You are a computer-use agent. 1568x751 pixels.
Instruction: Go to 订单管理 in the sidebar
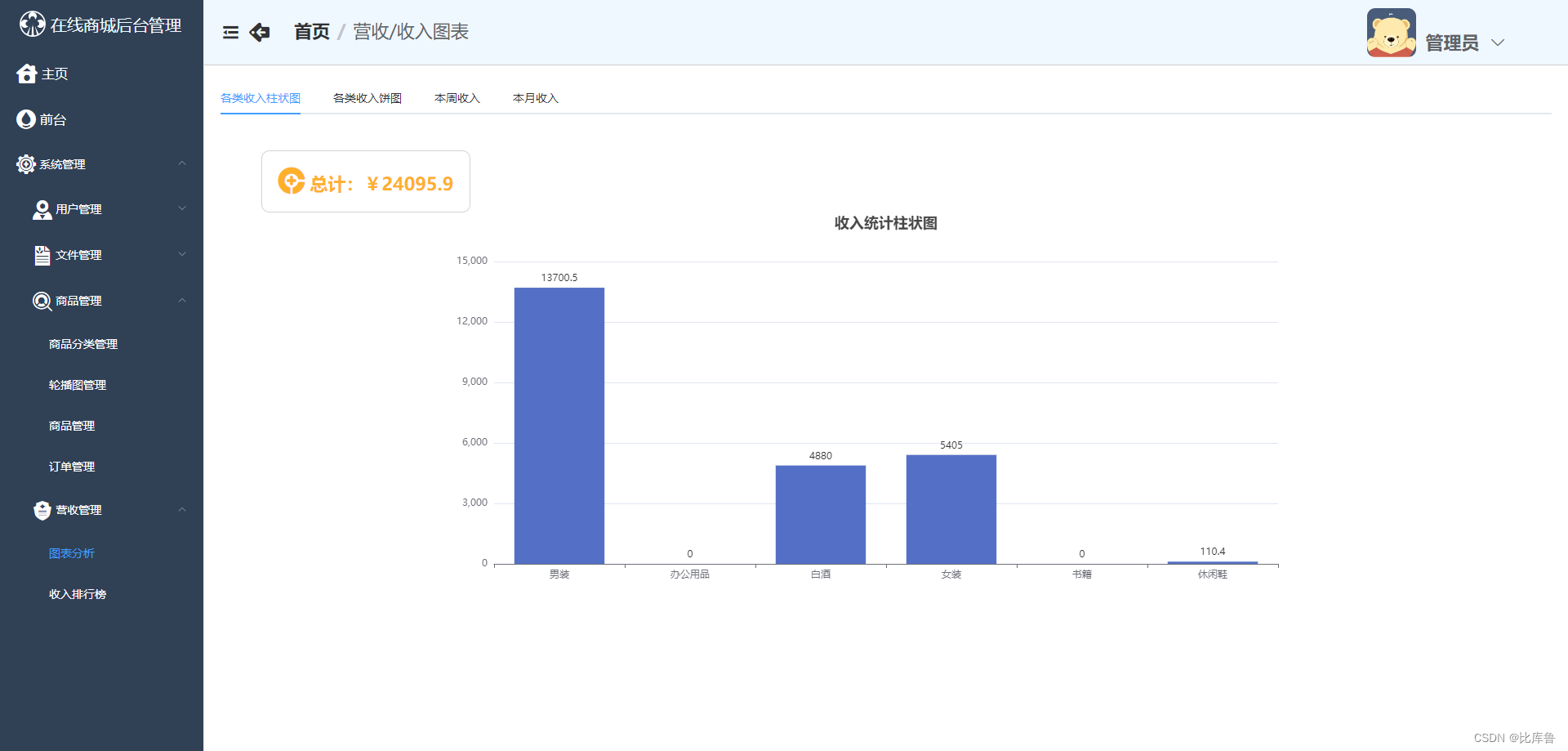tap(72, 466)
